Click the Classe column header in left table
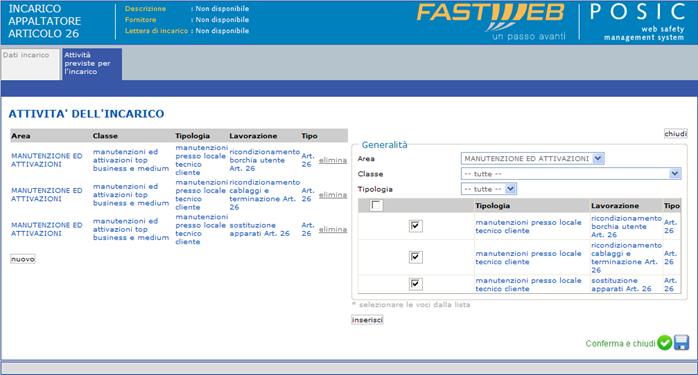 [105, 136]
